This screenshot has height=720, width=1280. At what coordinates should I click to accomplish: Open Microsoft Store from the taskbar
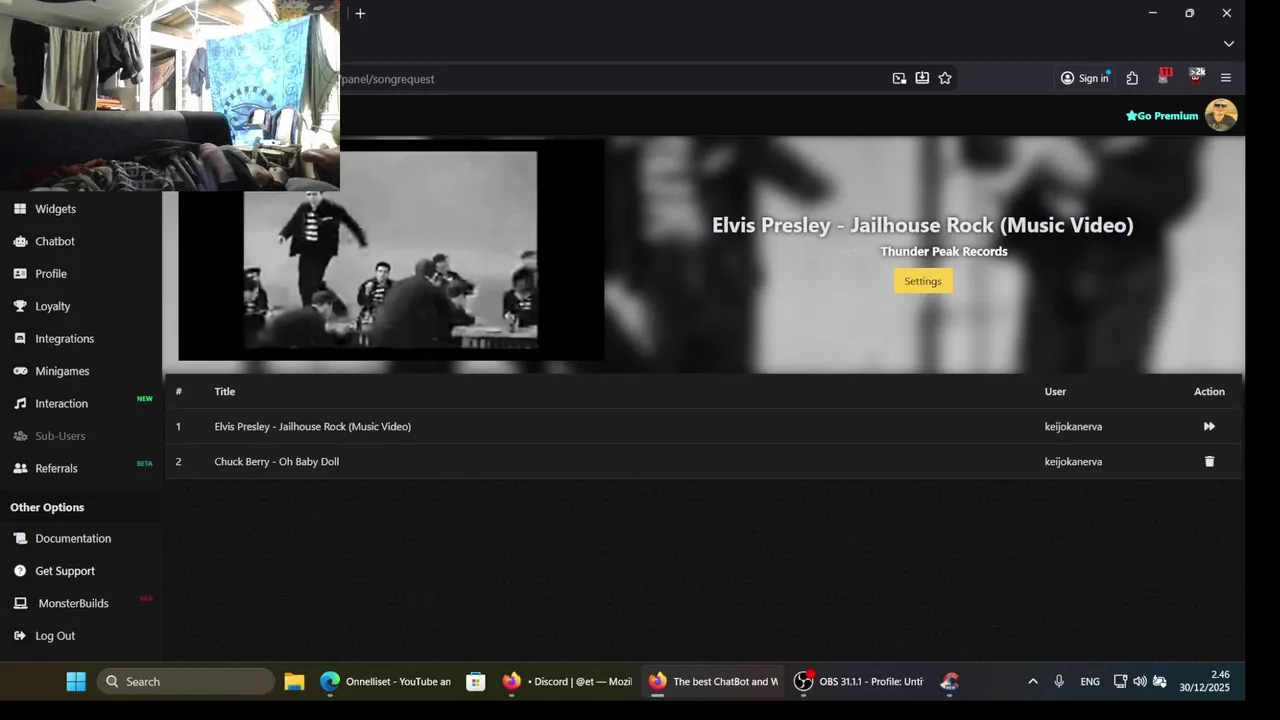[476, 681]
